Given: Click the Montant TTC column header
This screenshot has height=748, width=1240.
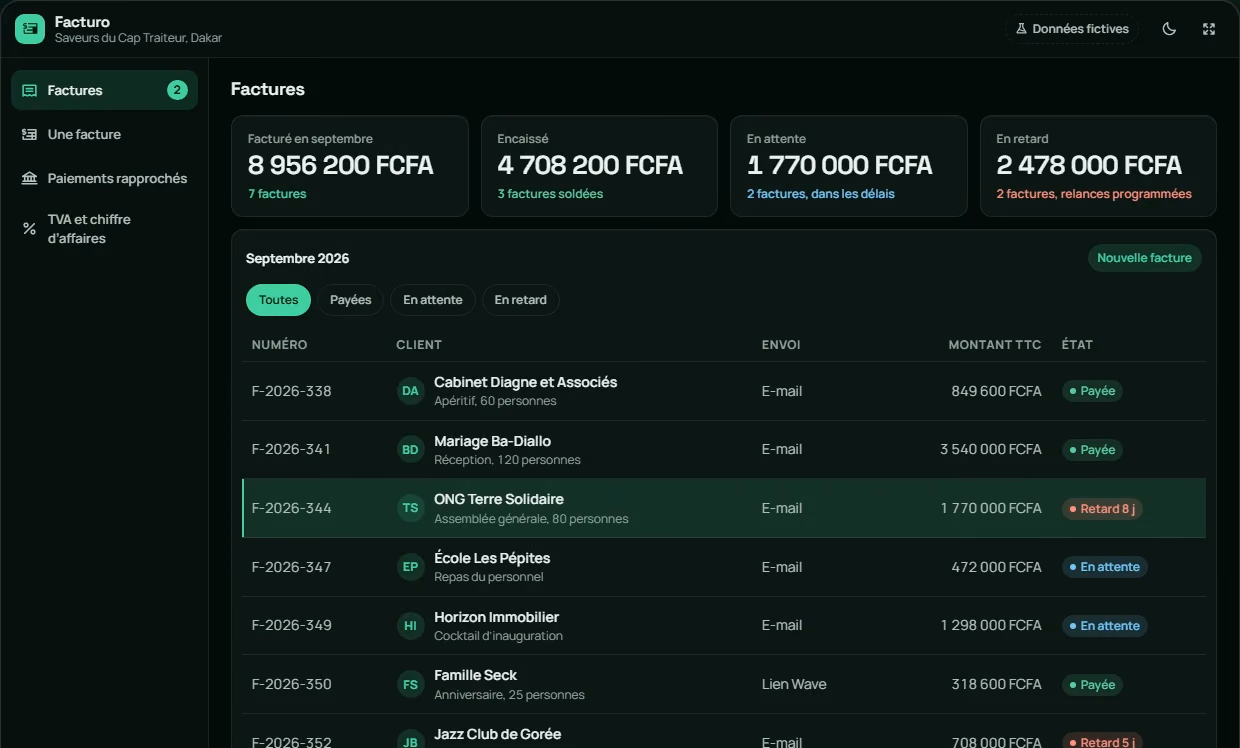Looking at the screenshot, I should (x=995, y=344).
